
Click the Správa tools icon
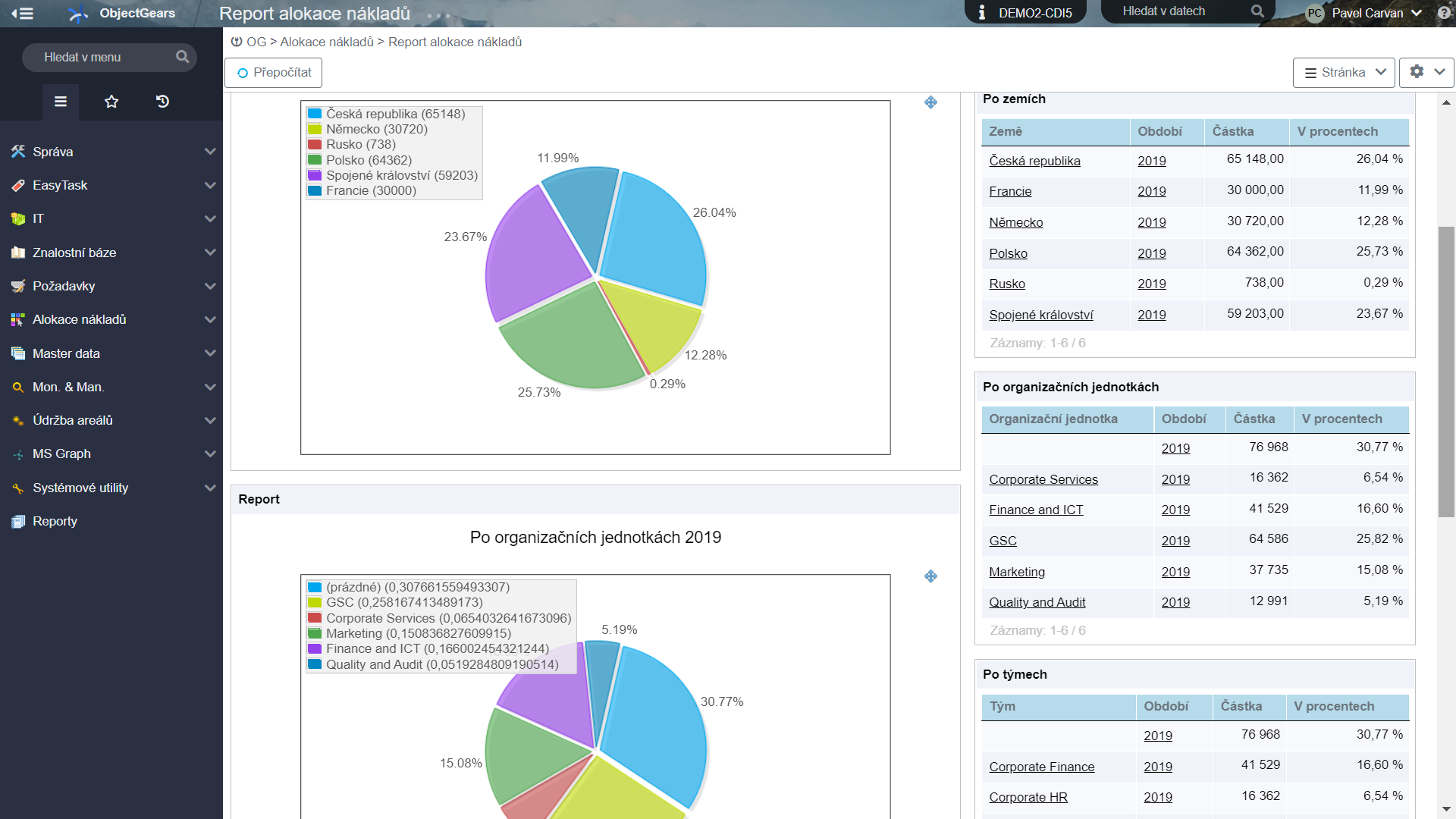tap(18, 152)
